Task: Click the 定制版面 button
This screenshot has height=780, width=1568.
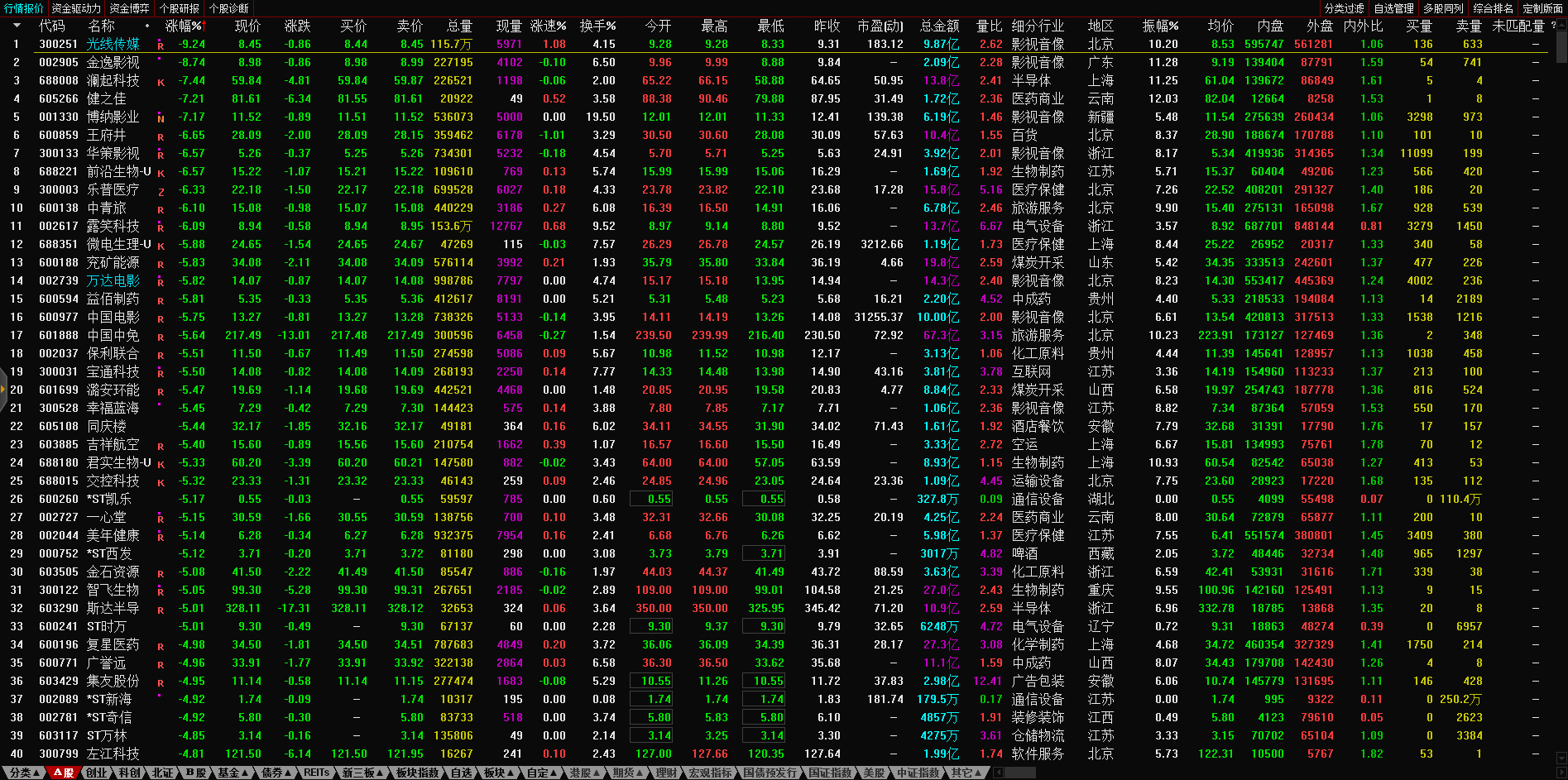Action: pos(1542,8)
